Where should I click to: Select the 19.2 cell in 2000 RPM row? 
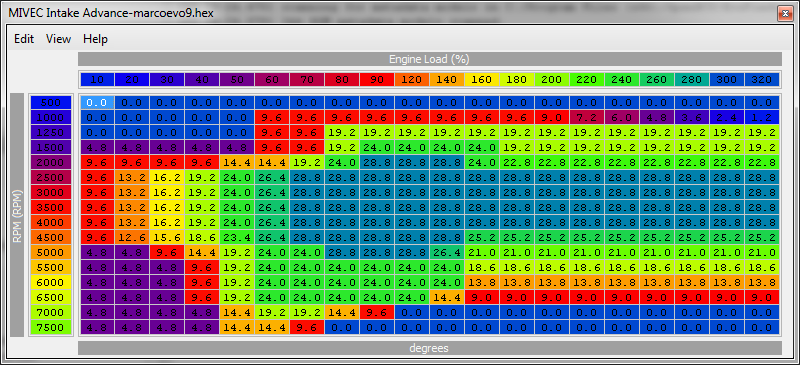[x=307, y=163]
